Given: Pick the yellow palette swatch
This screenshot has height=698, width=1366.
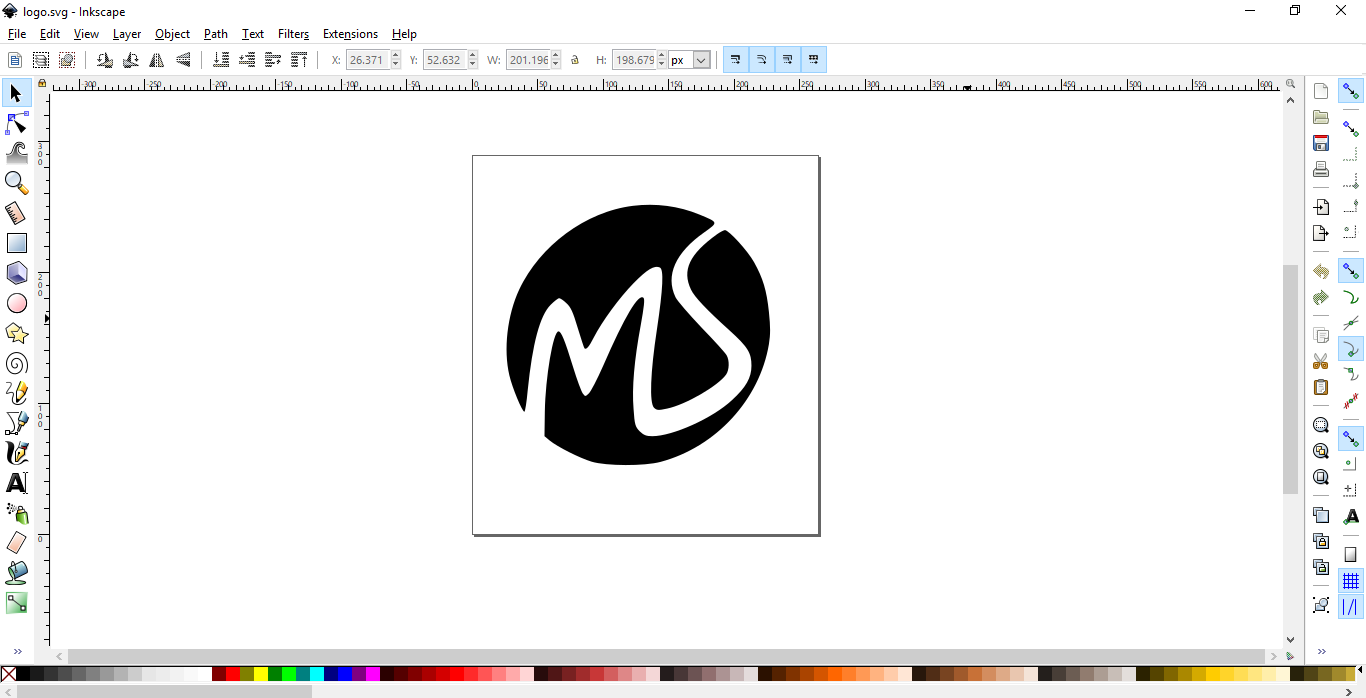Looking at the screenshot, I should pyautogui.click(x=261, y=674).
